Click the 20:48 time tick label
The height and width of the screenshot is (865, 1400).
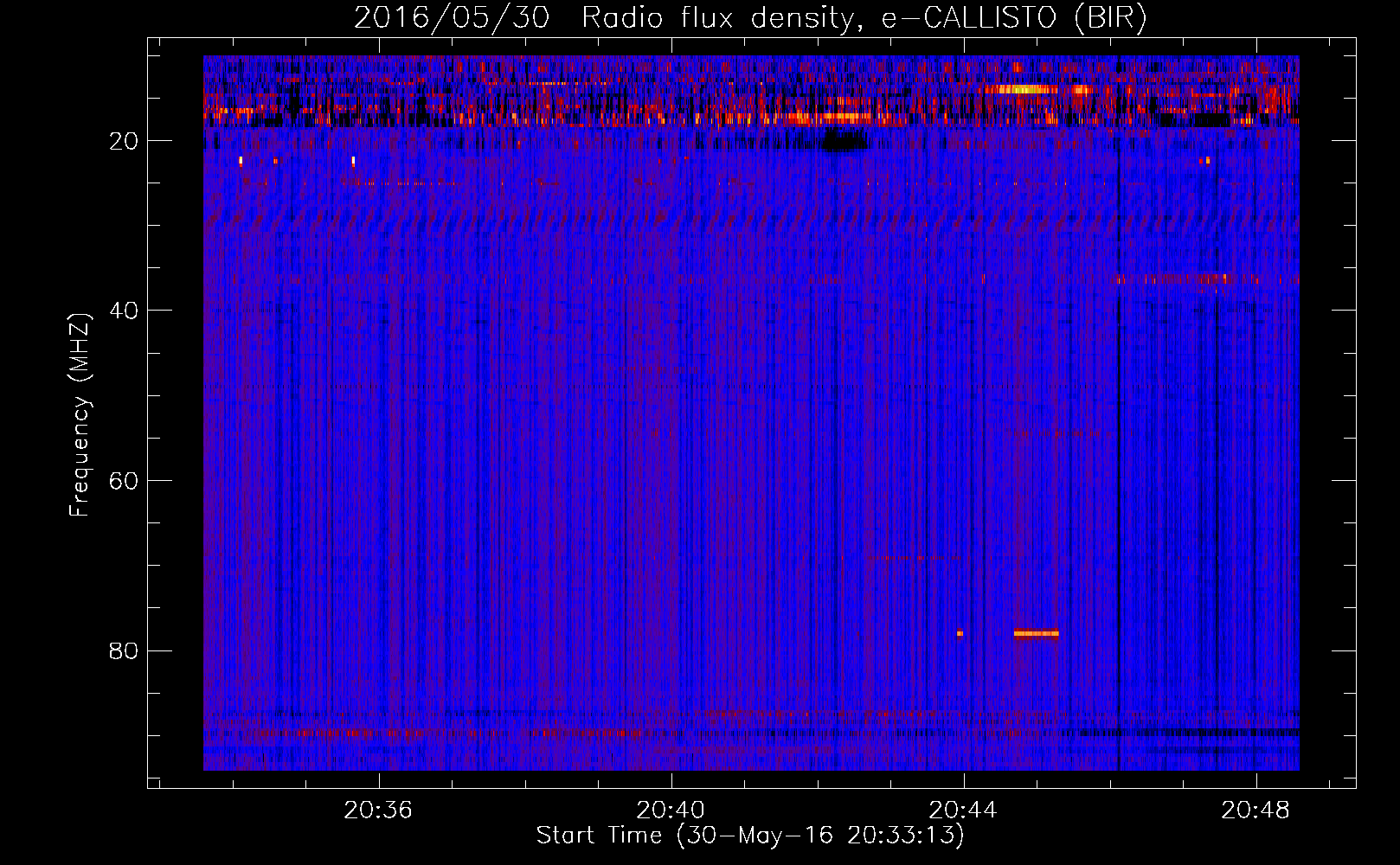pos(1256,811)
